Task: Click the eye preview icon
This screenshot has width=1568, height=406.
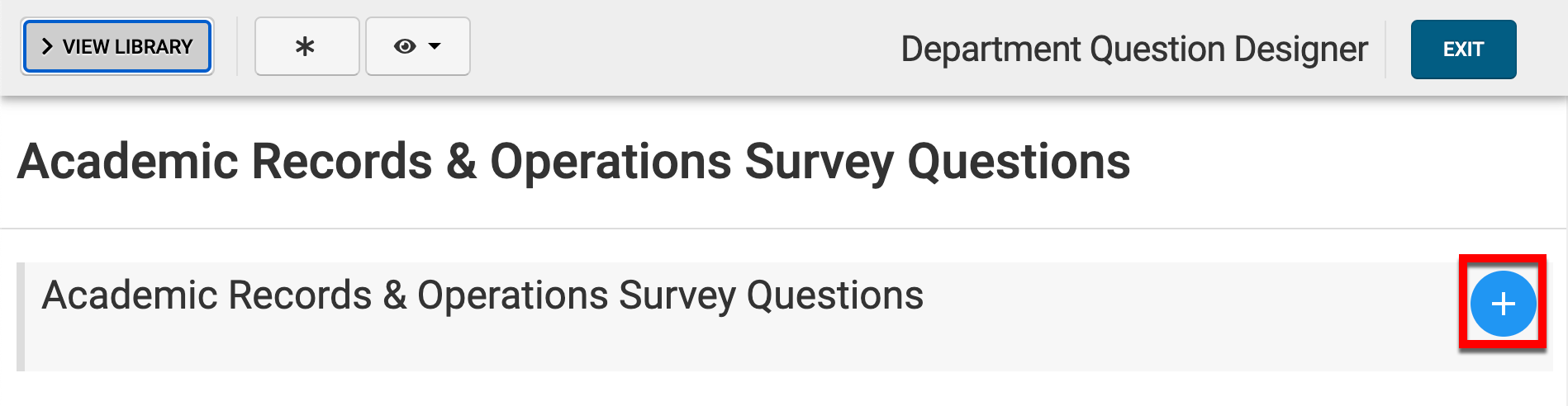Action: 405,47
